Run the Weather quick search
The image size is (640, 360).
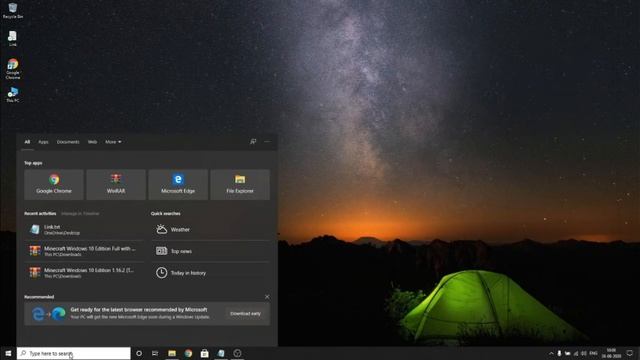click(211, 229)
